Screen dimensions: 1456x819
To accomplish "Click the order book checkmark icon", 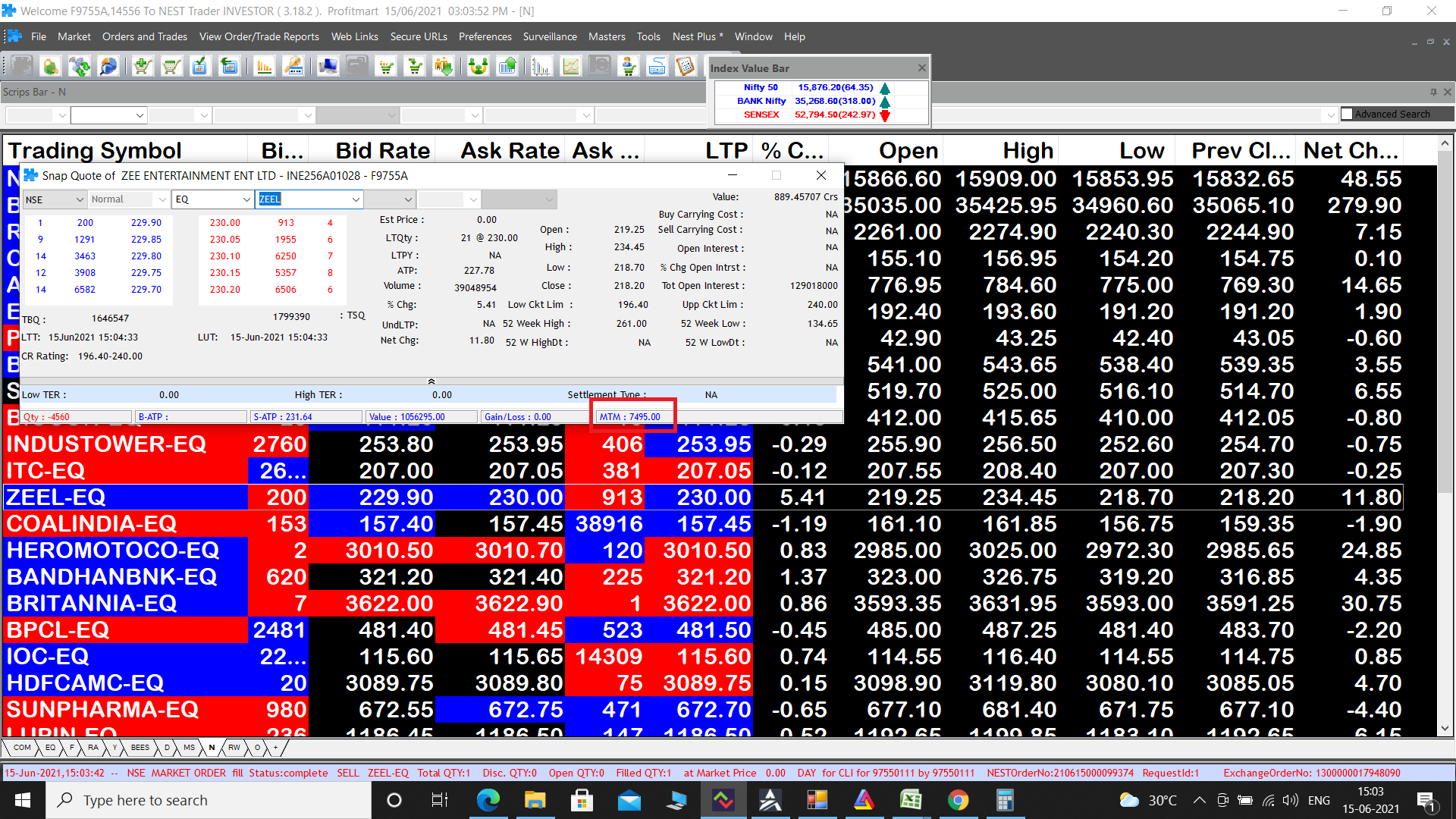I will click(x=199, y=67).
